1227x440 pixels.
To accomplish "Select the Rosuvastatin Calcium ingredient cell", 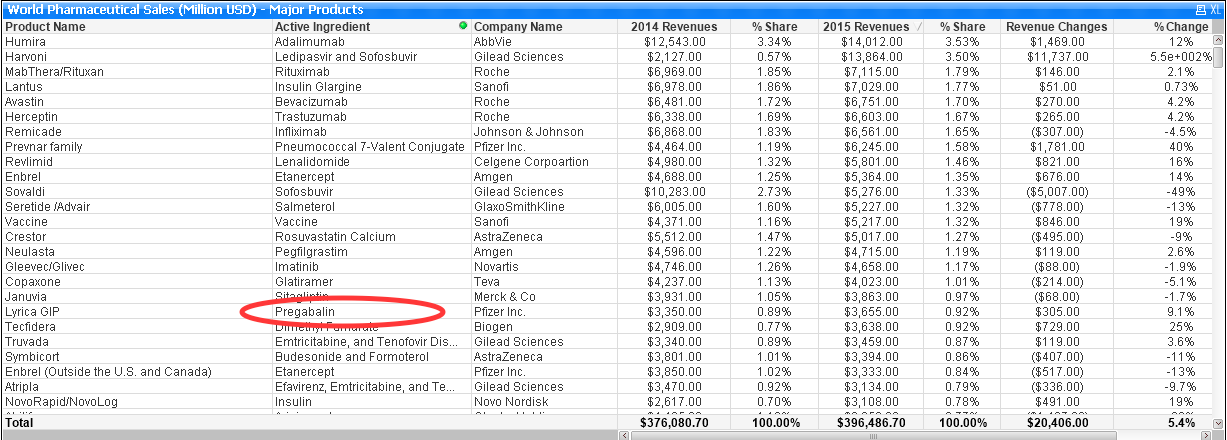I will 371,237.
